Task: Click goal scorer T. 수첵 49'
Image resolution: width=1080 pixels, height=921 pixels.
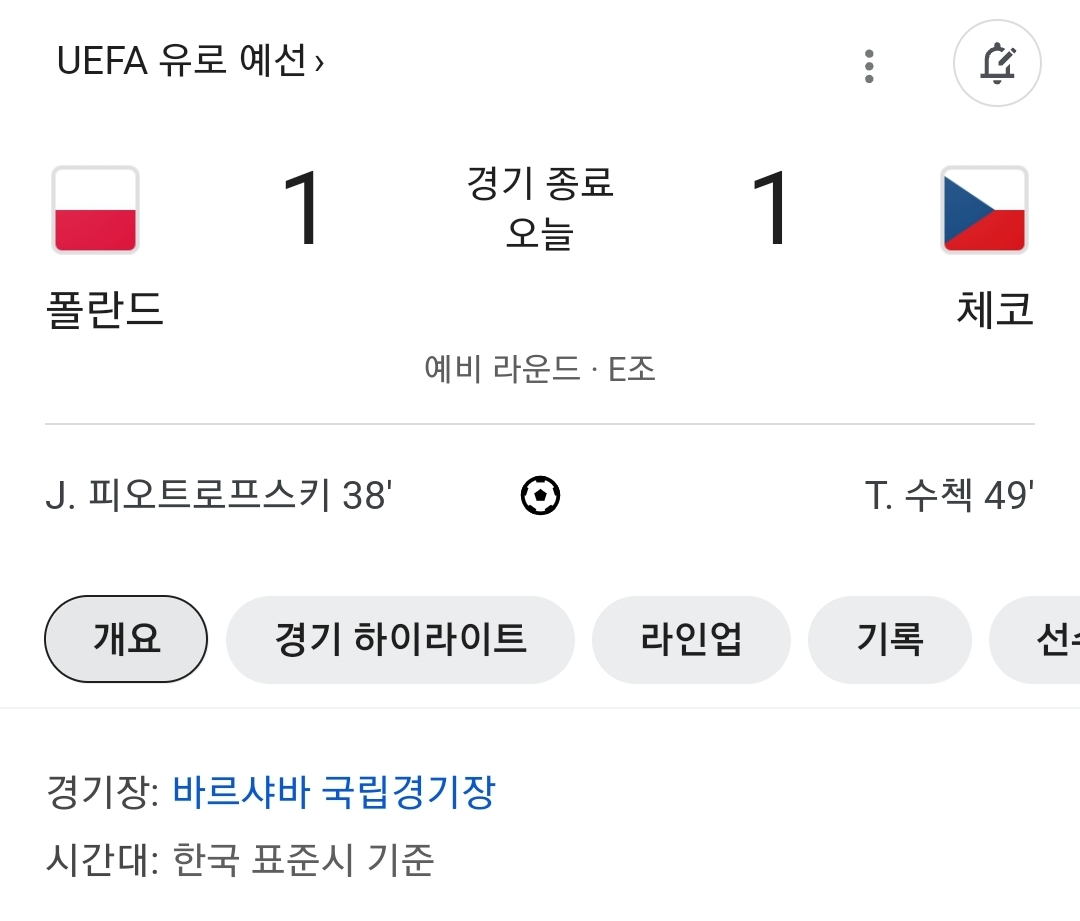Action: pyautogui.click(x=949, y=495)
